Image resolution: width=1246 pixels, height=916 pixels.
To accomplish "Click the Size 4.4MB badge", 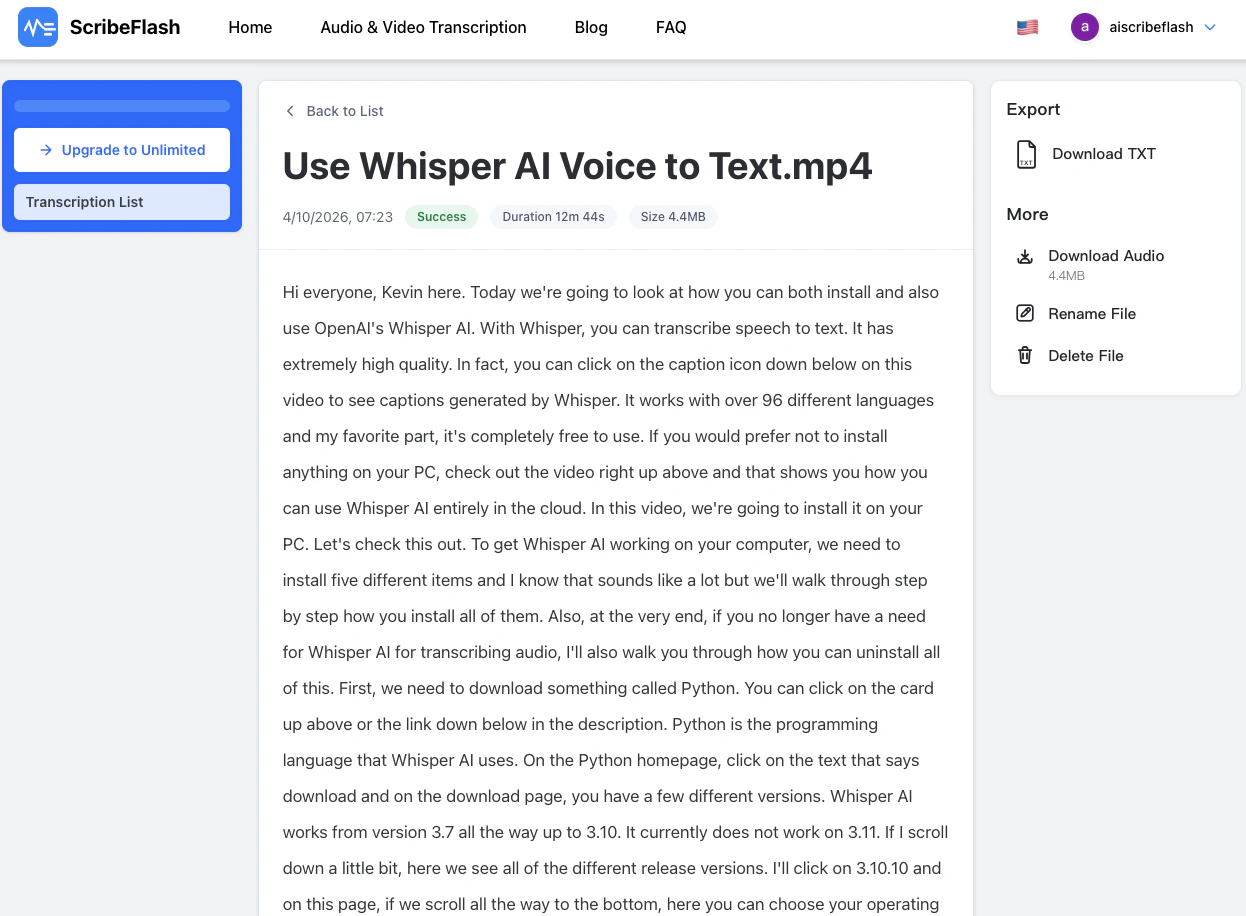I will pos(673,217).
